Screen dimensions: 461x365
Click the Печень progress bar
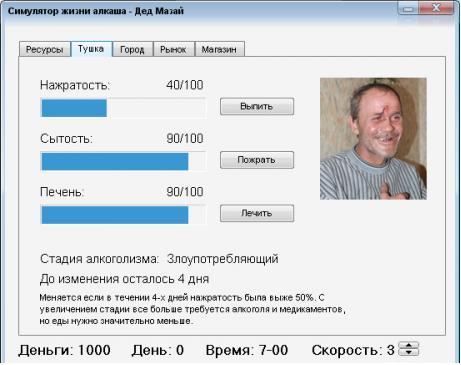point(123,215)
